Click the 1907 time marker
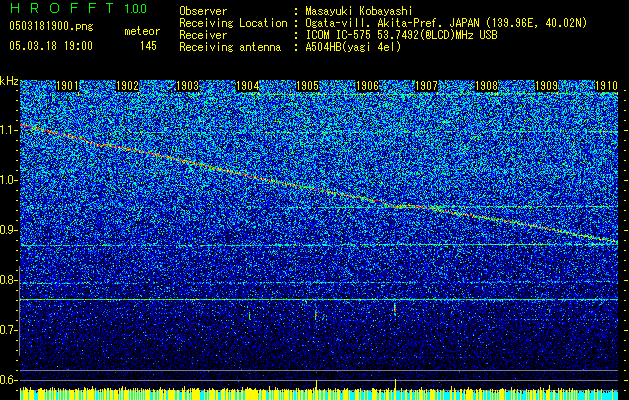This screenshot has height=400, width=629. (426, 86)
